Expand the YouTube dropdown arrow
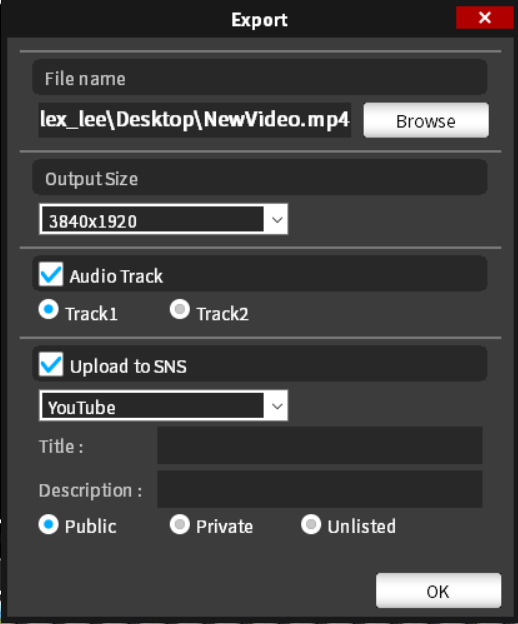 pyautogui.click(x=277, y=406)
